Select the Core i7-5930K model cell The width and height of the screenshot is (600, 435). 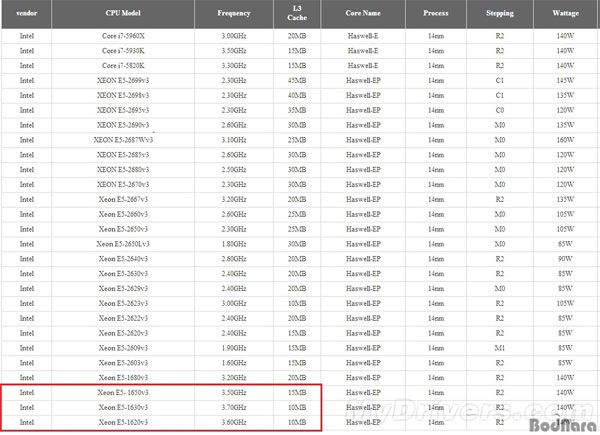(x=123, y=51)
